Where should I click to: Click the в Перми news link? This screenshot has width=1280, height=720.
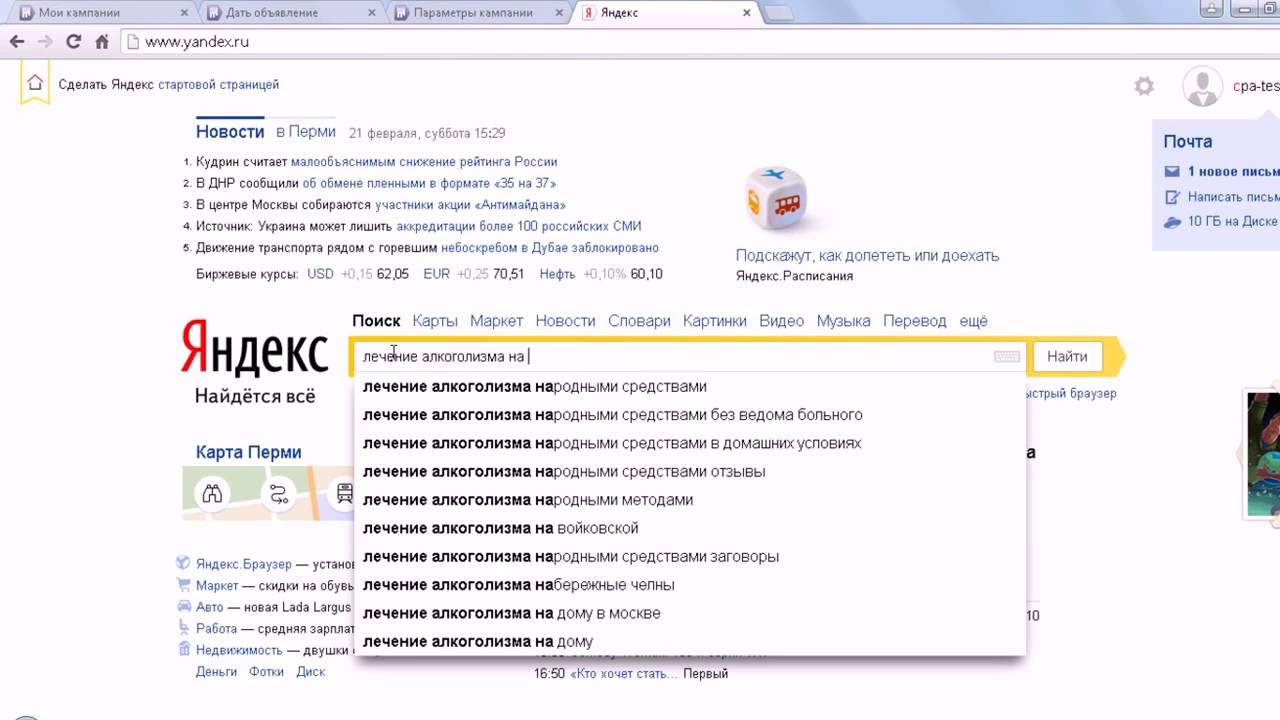coord(306,132)
